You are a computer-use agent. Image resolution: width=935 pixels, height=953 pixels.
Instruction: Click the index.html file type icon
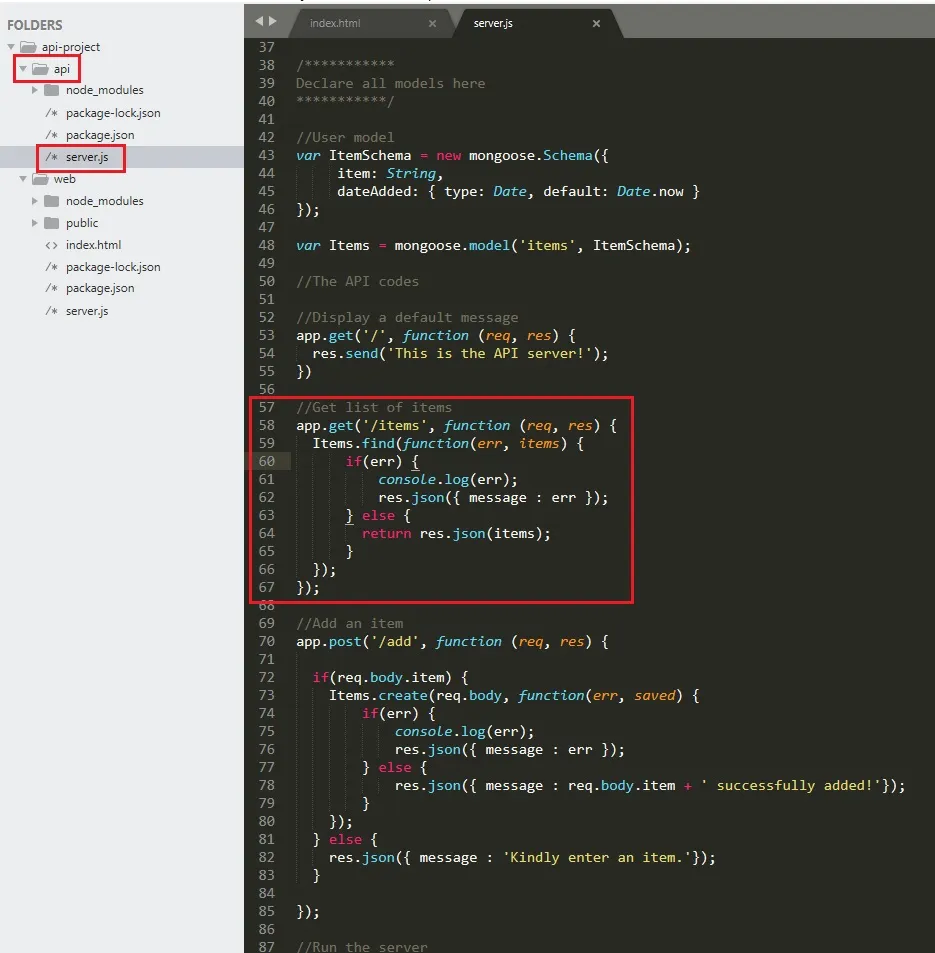[52, 245]
